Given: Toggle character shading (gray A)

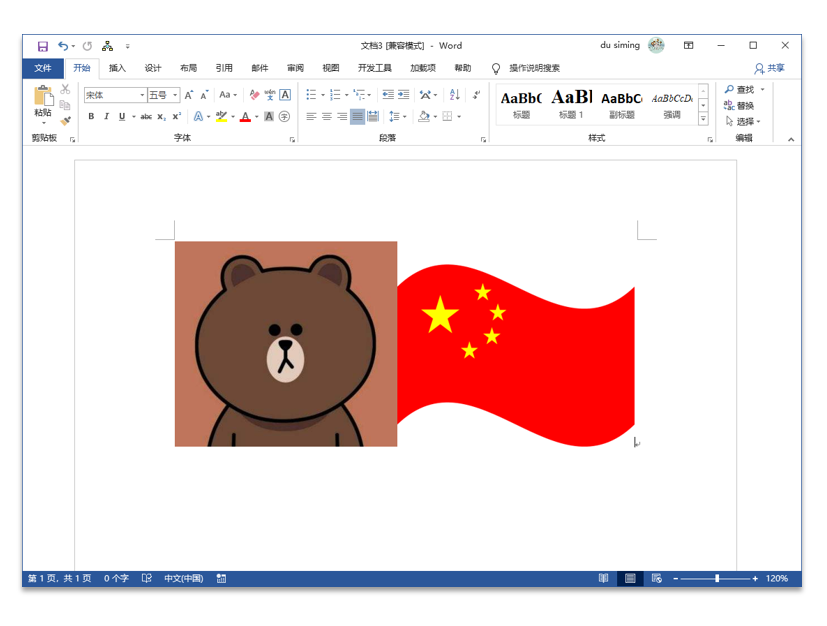Looking at the screenshot, I should click(269, 117).
